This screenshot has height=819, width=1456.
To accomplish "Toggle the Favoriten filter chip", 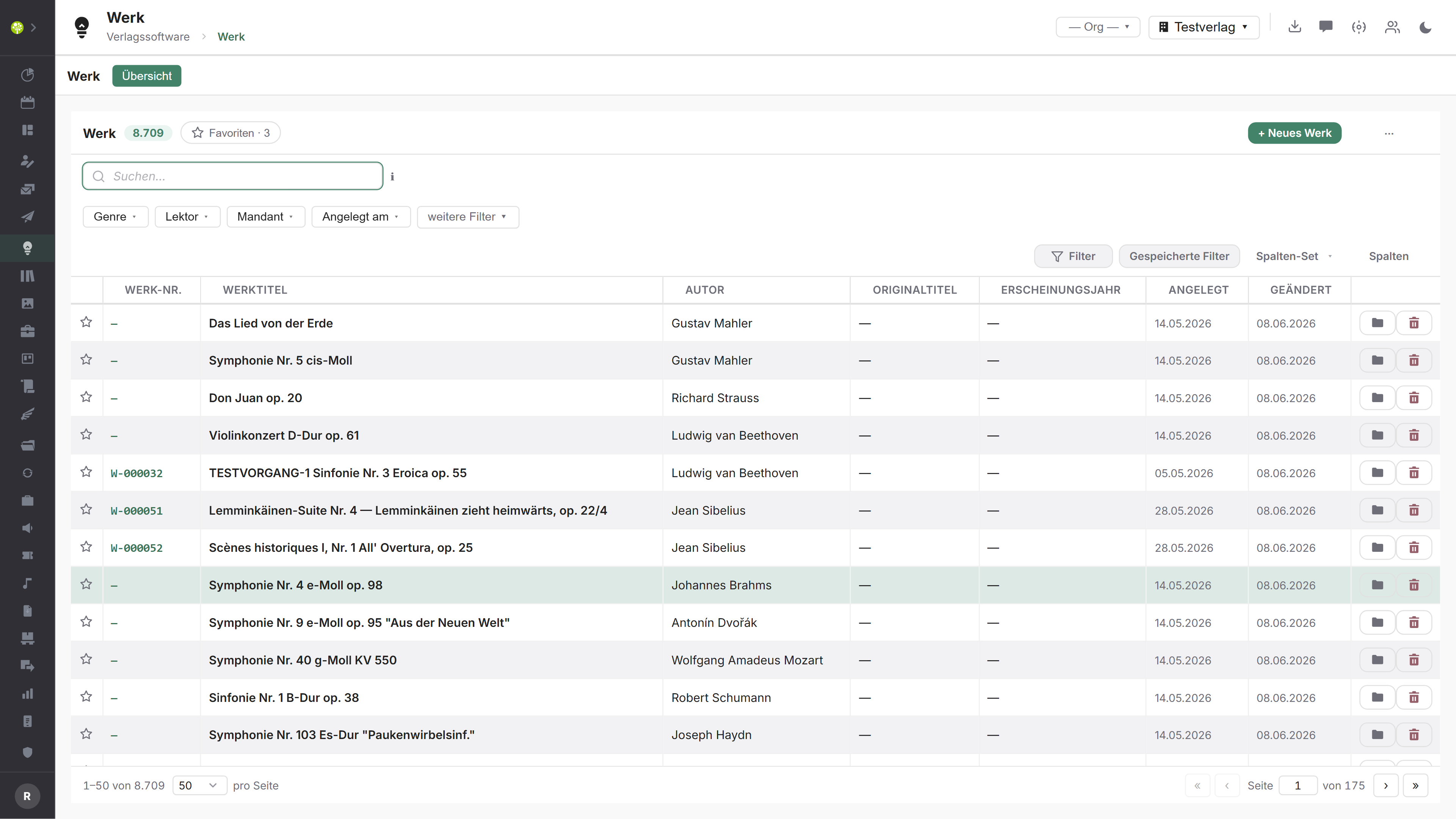I will coord(230,133).
